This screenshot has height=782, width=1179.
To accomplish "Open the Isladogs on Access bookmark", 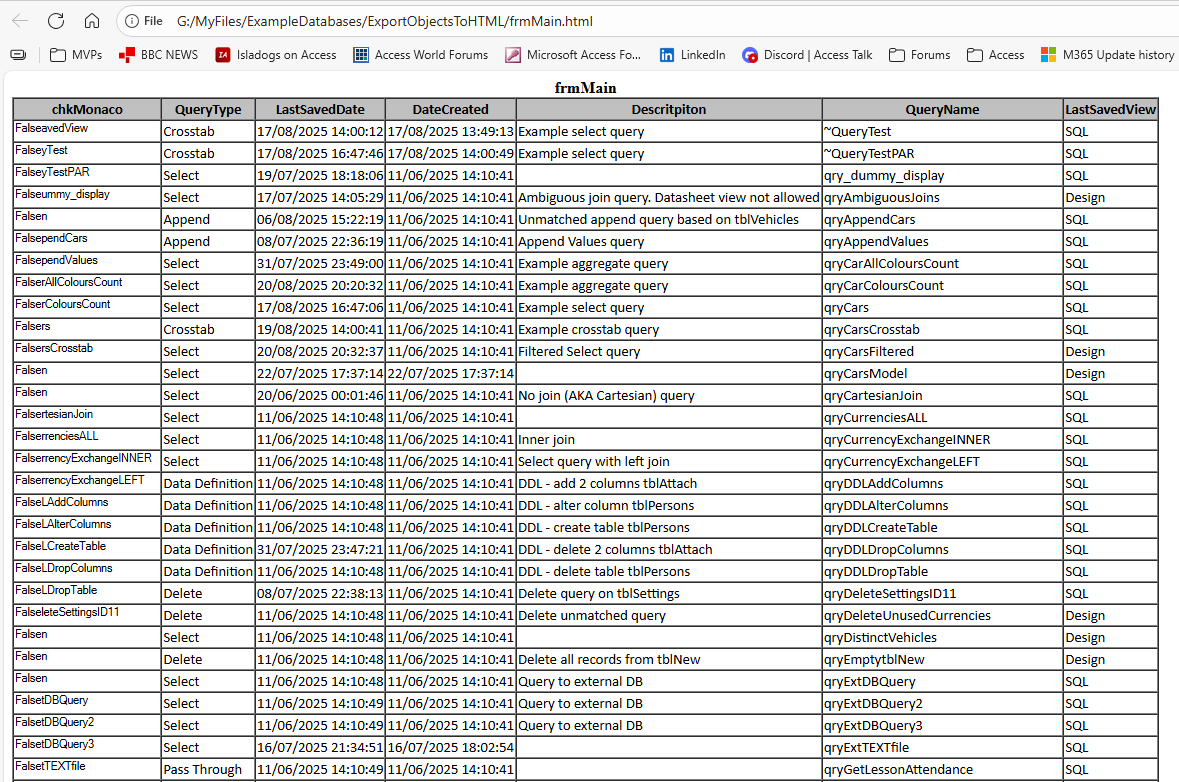I will pos(275,55).
